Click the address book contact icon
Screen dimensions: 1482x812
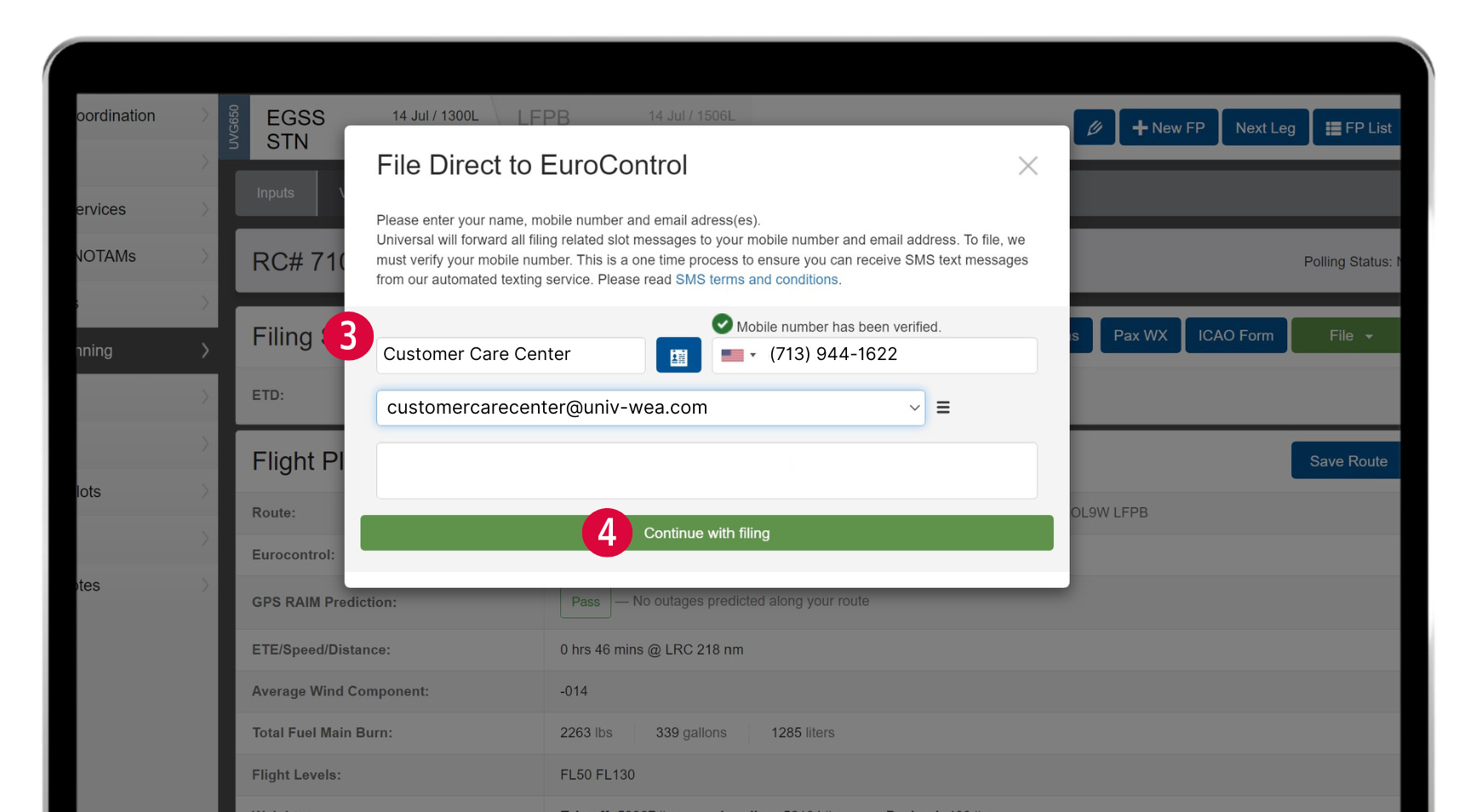pyautogui.click(x=678, y=356)
